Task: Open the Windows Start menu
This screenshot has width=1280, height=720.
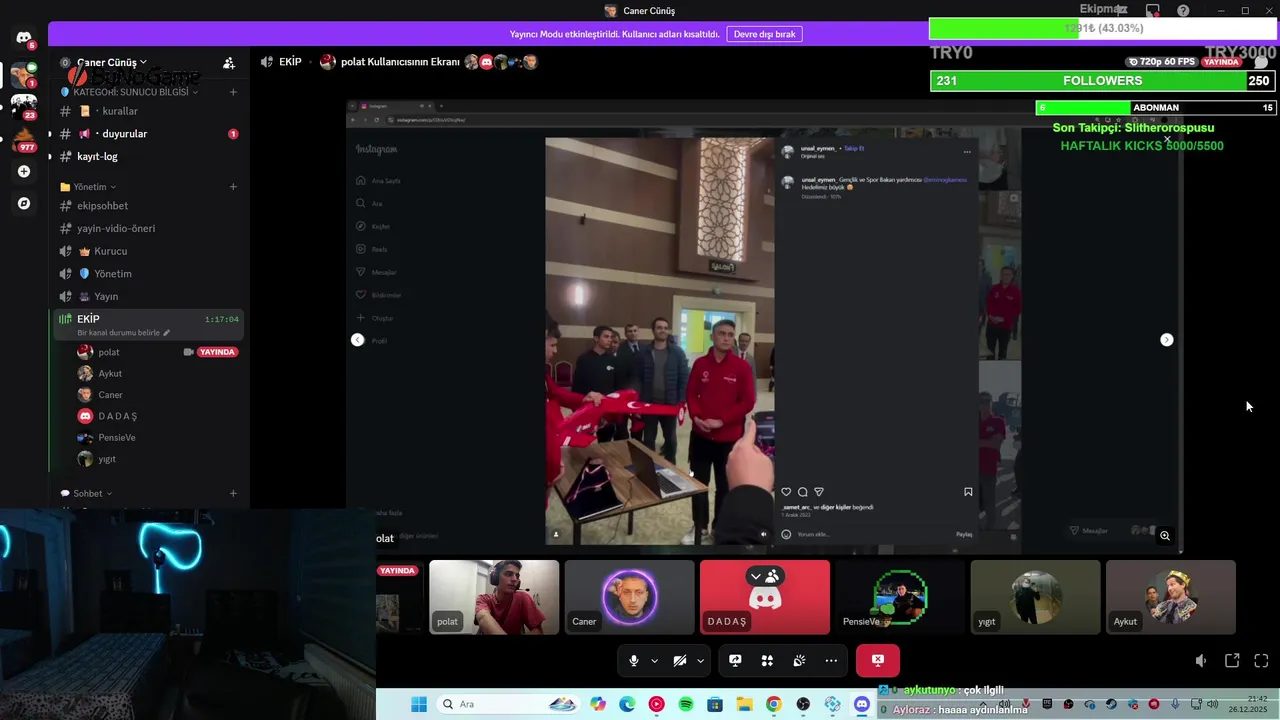Action: click(x=418, y=704)
